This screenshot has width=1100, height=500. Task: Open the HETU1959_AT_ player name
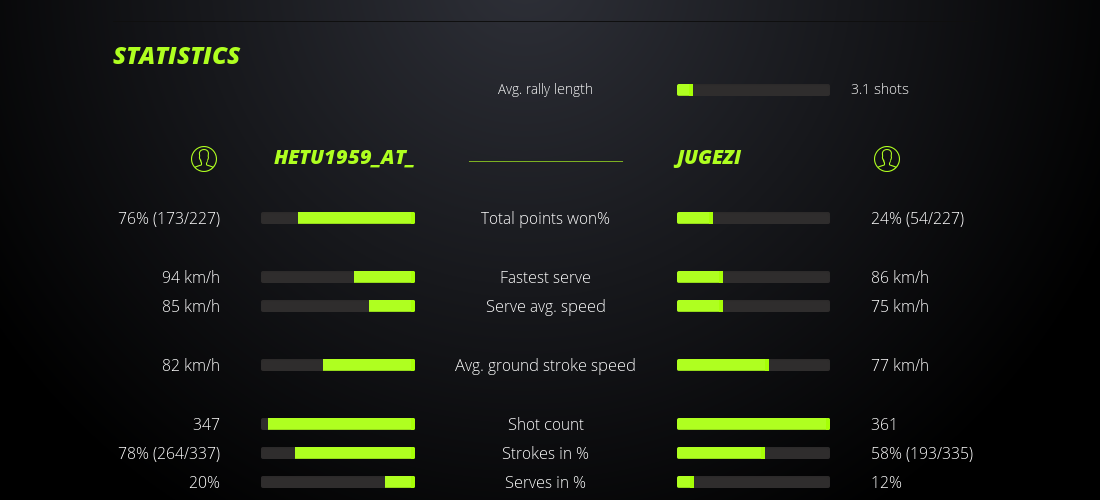coord(344,158)
